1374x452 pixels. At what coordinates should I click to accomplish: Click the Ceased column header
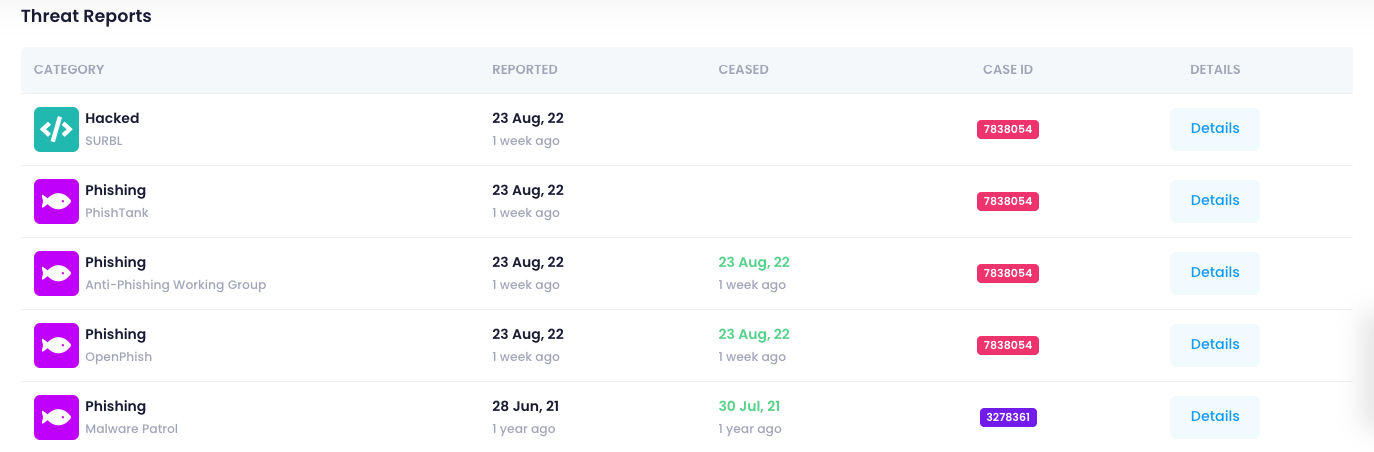point(743,70)
